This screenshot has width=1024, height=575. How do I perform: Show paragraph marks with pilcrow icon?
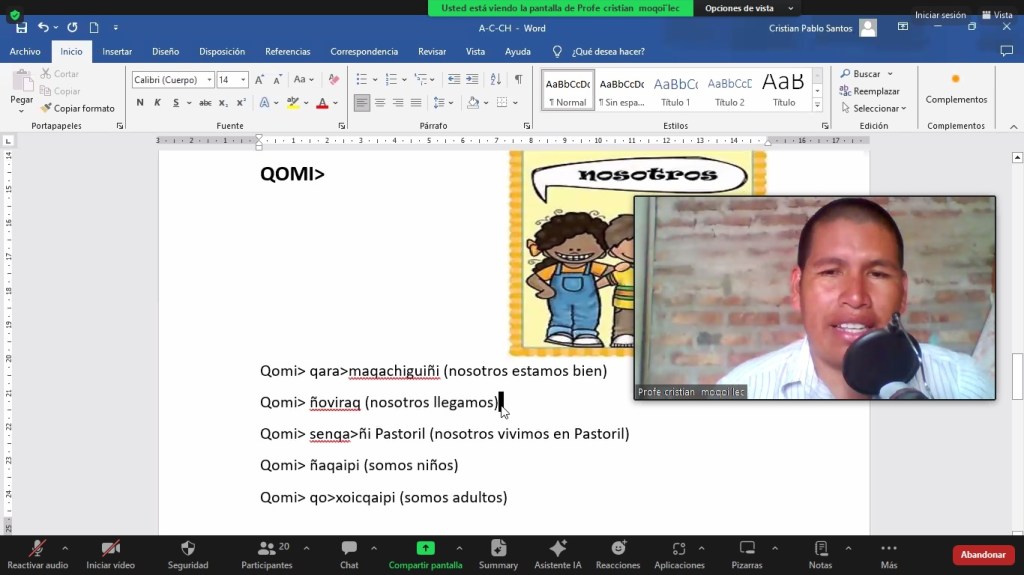[x=518, y=79]
